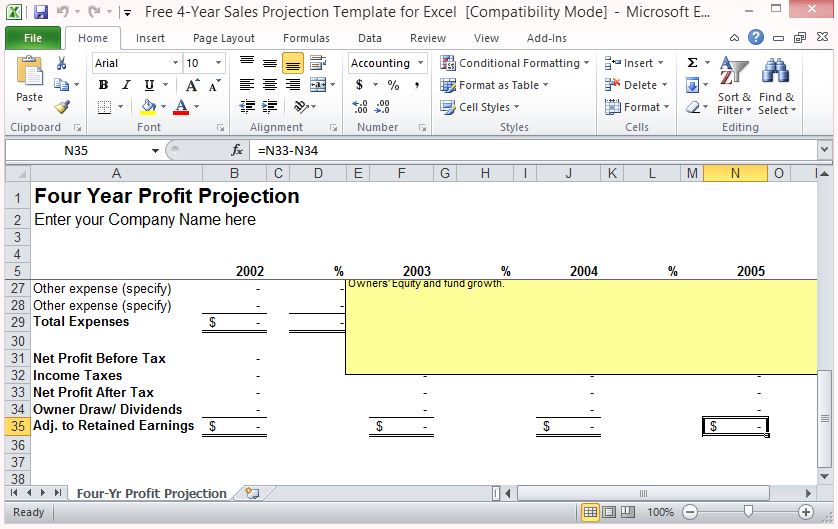Click the insert function fx icon
Image resolution: width=838 pixels, height=529 pixels.
coord(237,150)
